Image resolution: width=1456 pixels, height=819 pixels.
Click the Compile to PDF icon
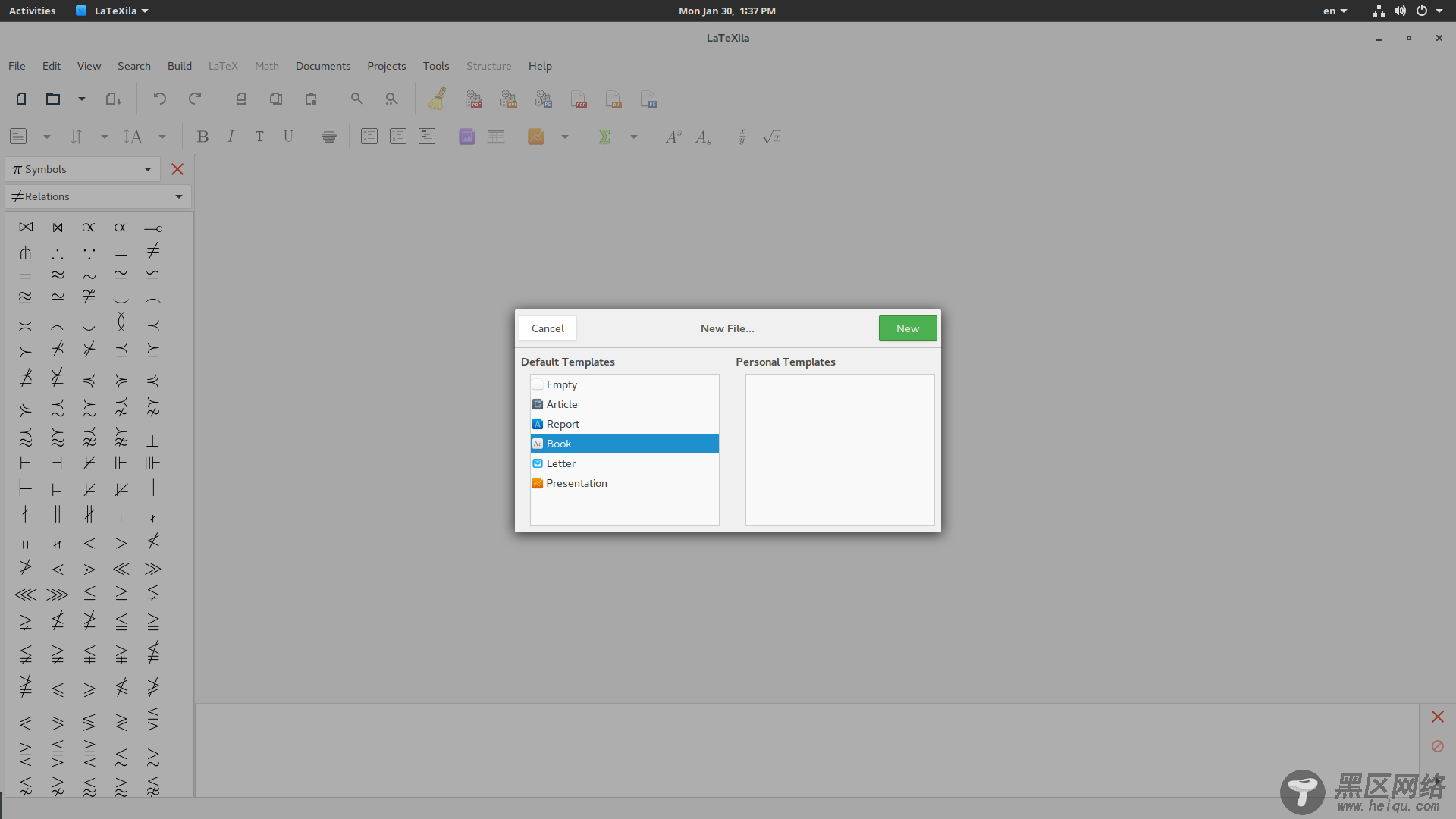(x=474, y=98)
